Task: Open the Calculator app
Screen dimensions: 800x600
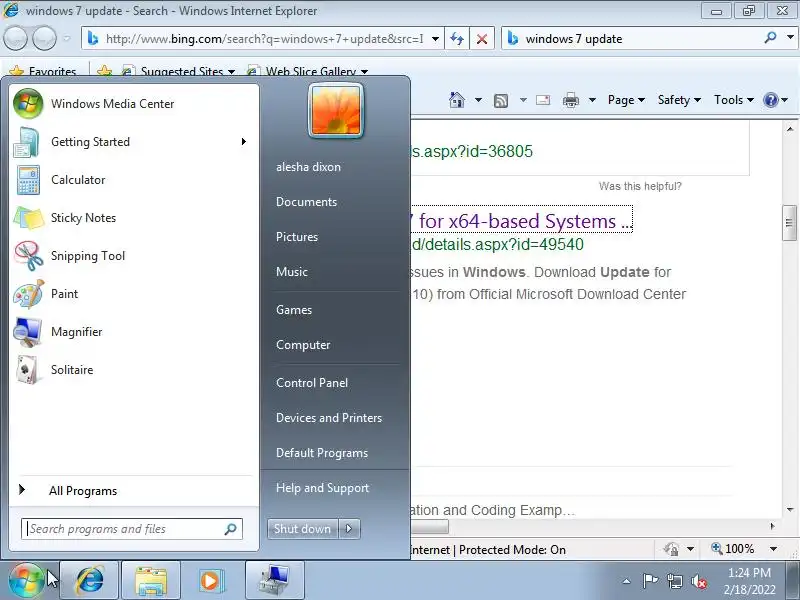Action: point(132,180)
